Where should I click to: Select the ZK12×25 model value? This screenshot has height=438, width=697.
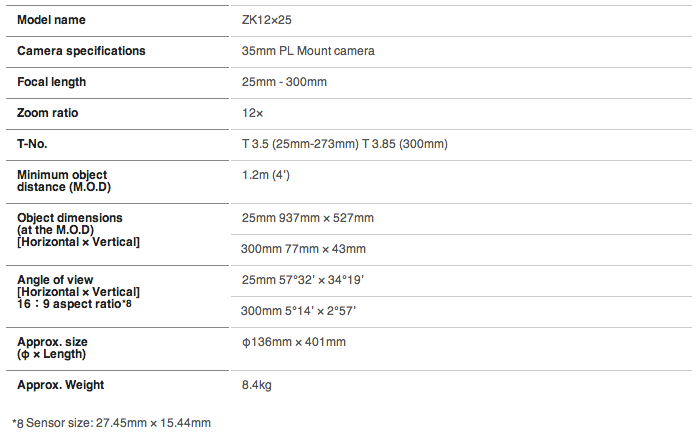click(266, 20)
